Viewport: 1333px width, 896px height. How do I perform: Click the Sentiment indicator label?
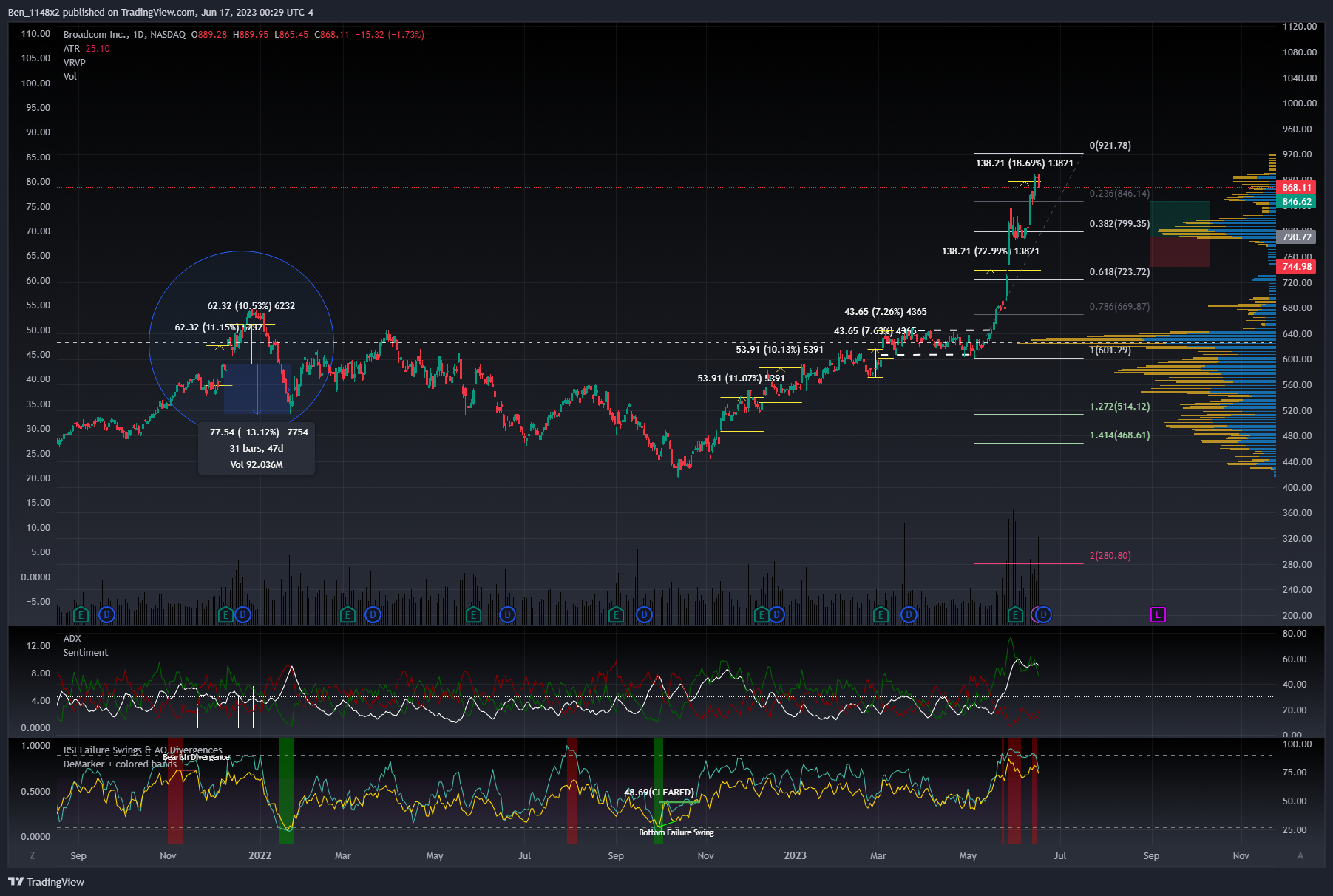pyautogui.click(x=86, y=653)
